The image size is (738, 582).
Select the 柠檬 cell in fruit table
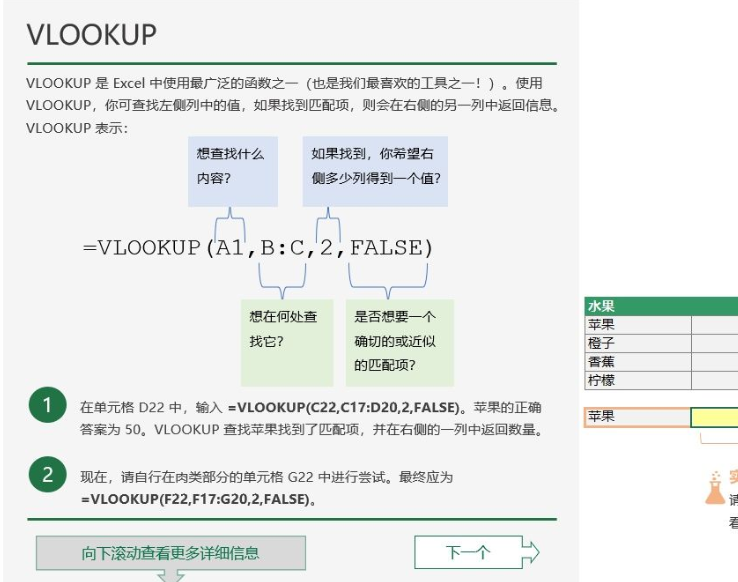pyautogui.click(x=638, y=380)
